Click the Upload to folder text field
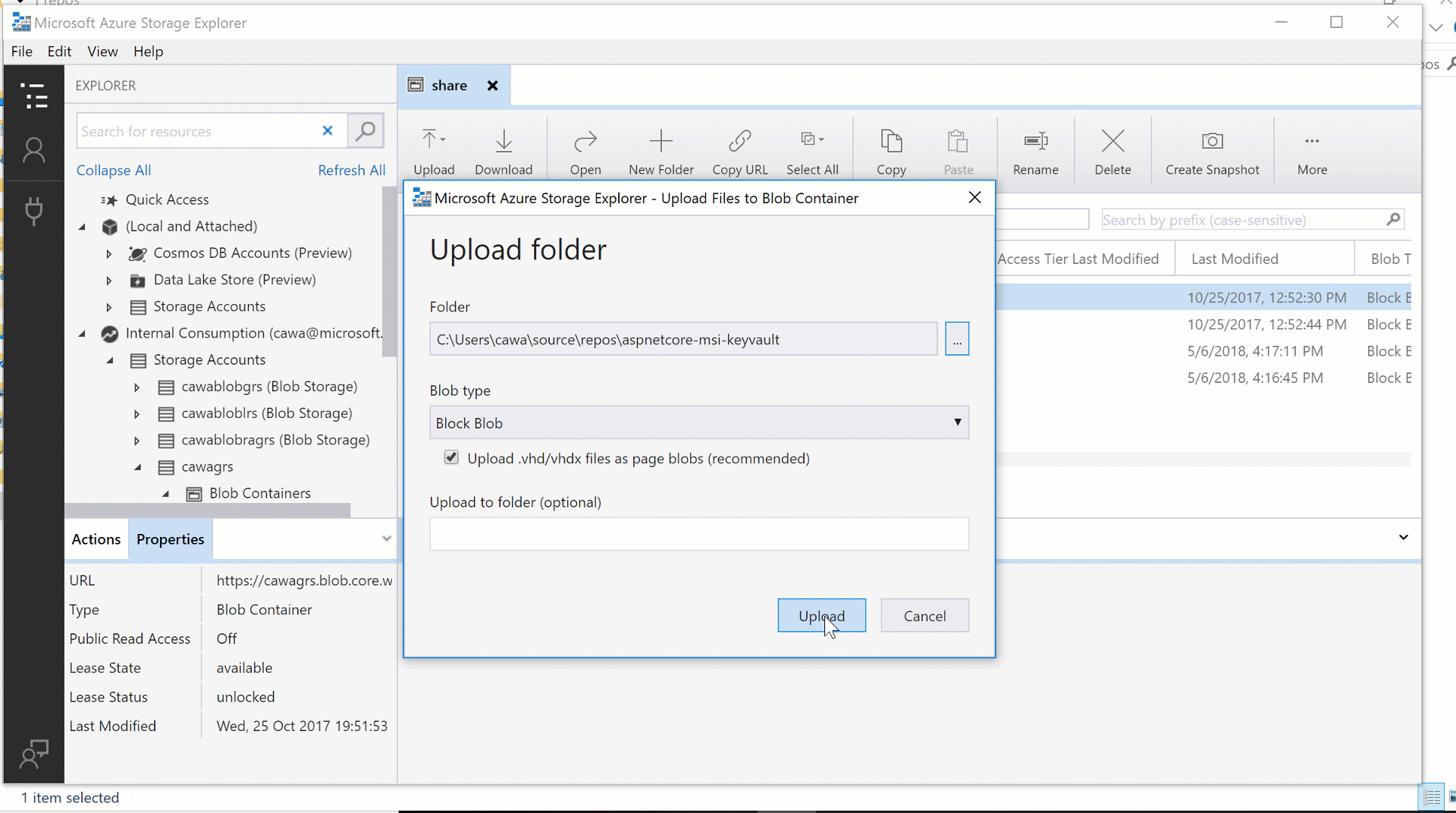Viewport: 1456px width, 813px height. 698,534
